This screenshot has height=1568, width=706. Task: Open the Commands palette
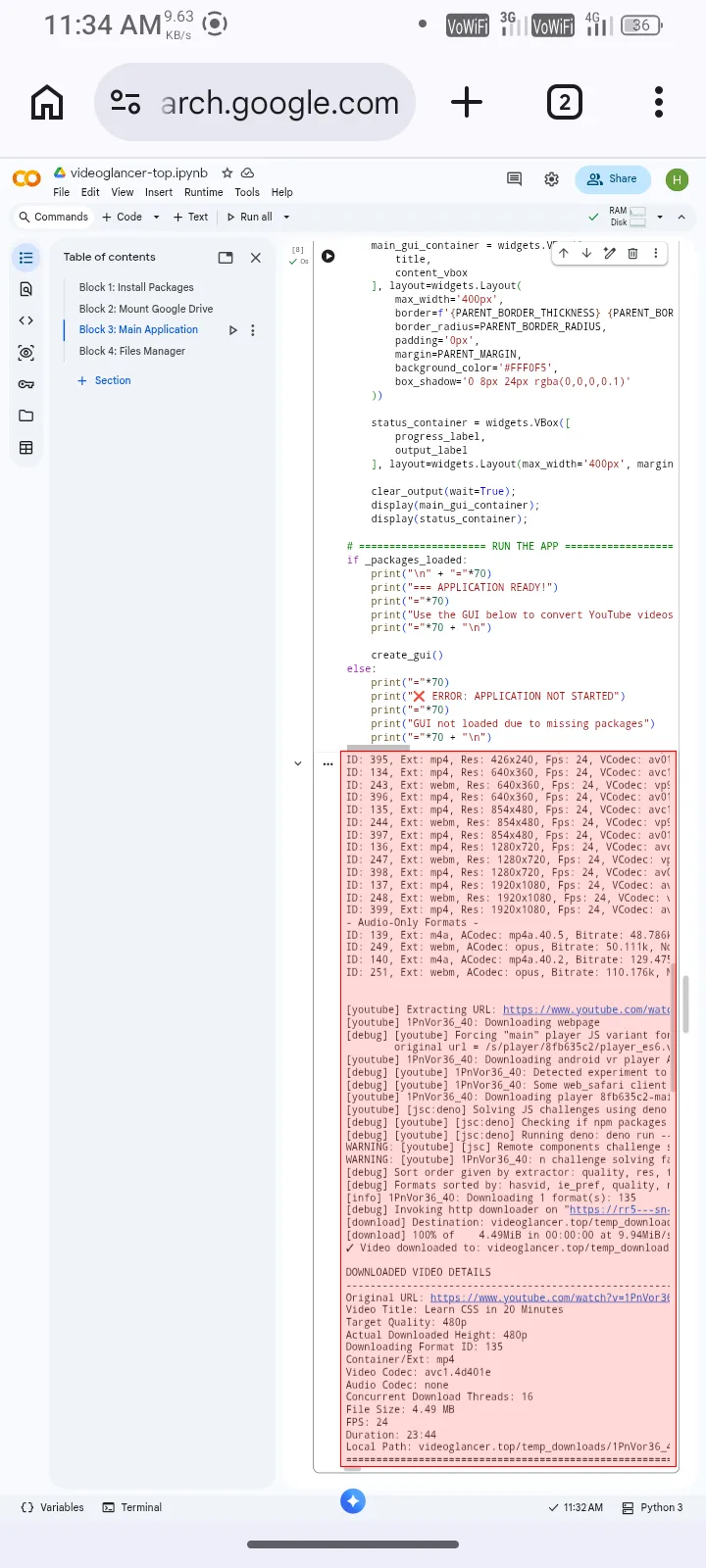pos(53,217)
